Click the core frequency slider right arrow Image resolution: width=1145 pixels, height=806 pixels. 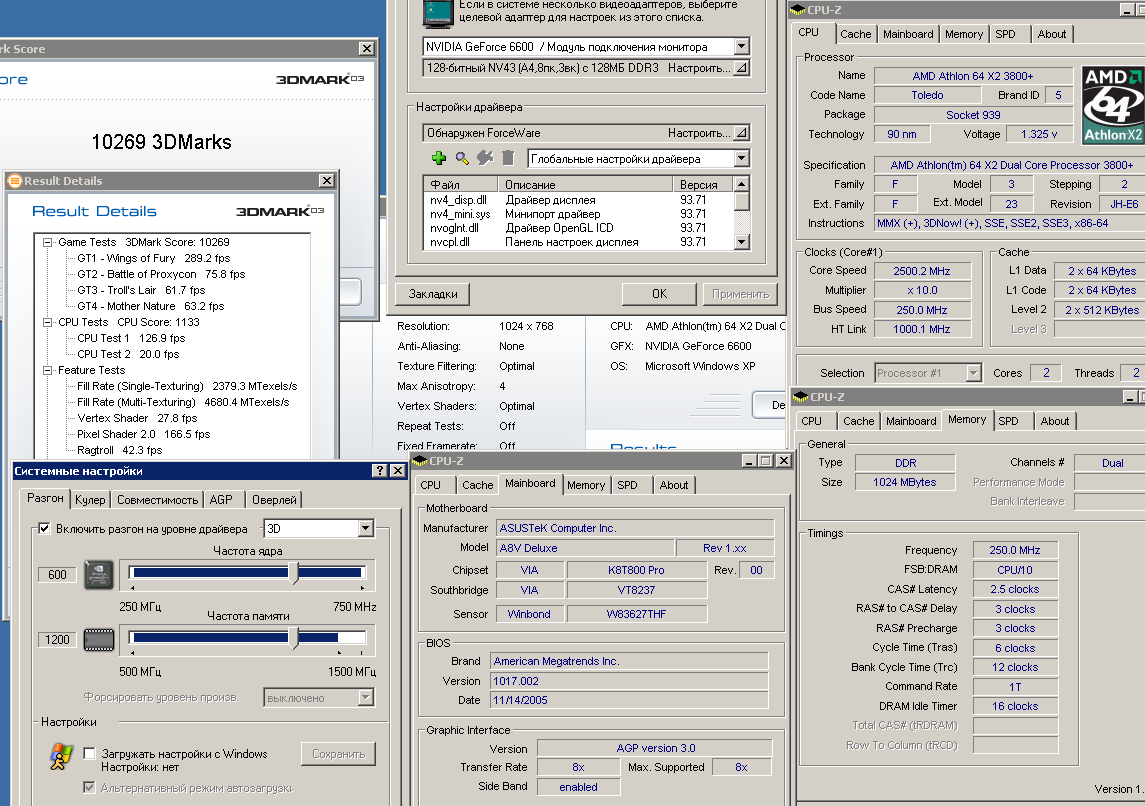tap(362, 588)
